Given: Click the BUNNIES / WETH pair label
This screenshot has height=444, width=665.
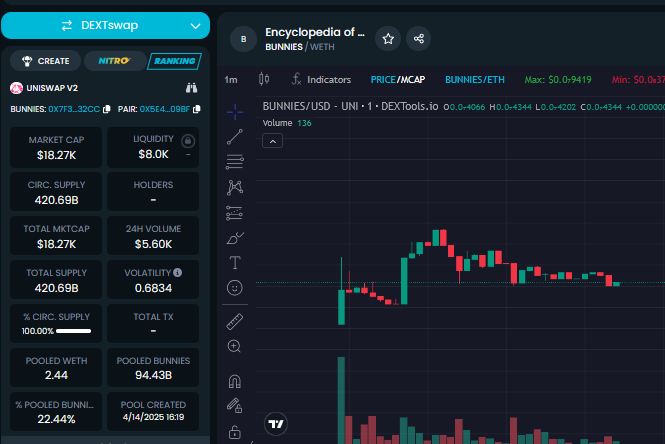Looking at the screenshot, I should click(x=300, y=47).
